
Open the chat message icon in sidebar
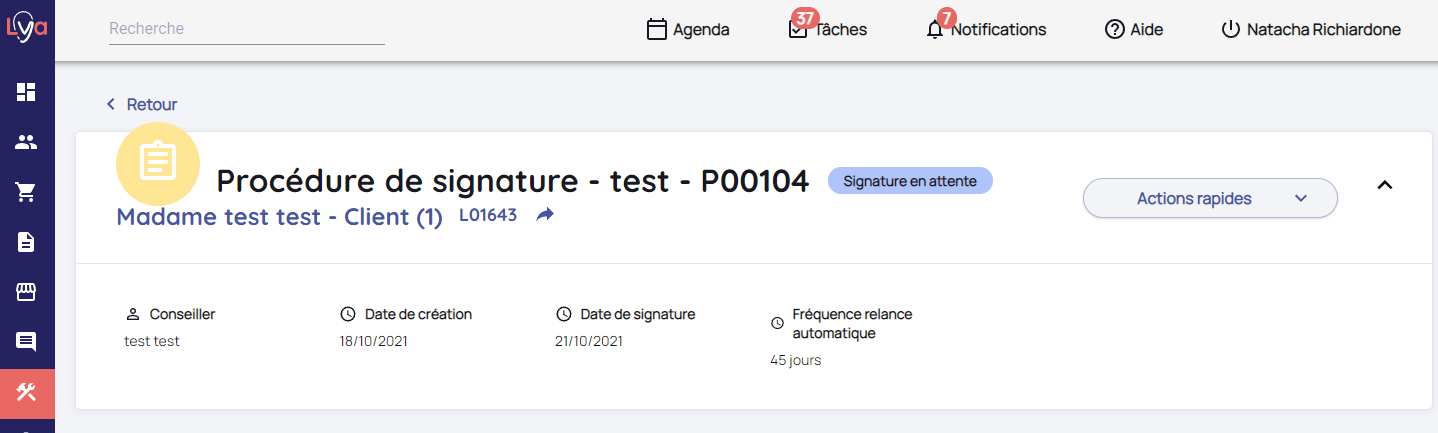point(26,342)
